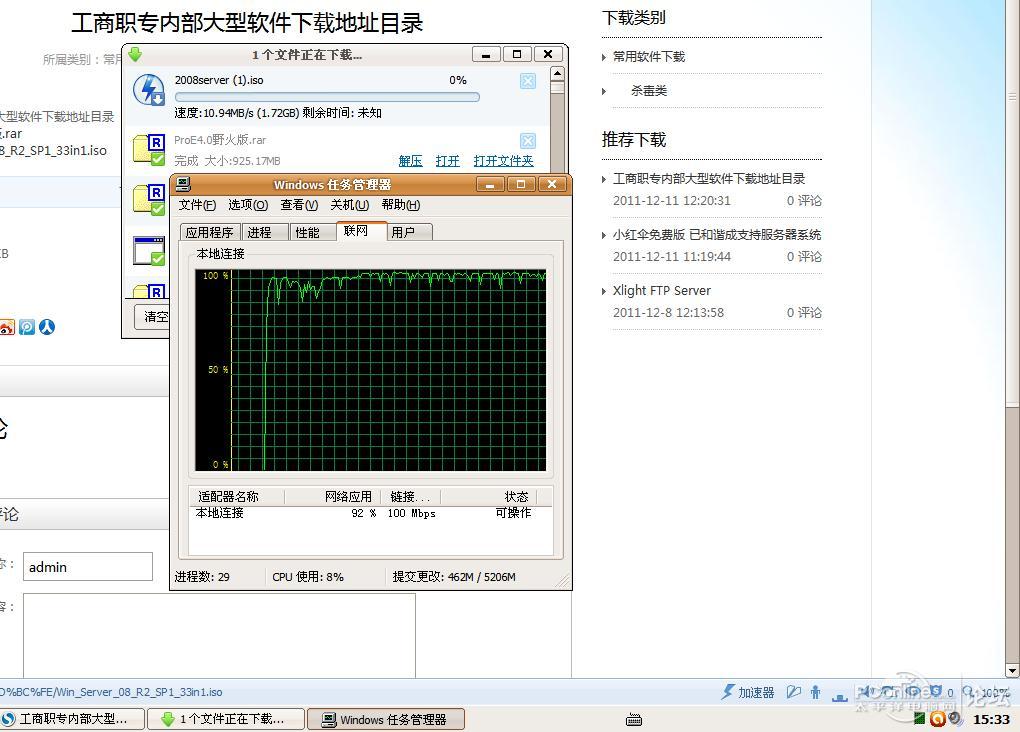The image size is (1020, 732).
Task: Click the 2008server (1).iso download progress bar
Action: (x=327, y=97)
